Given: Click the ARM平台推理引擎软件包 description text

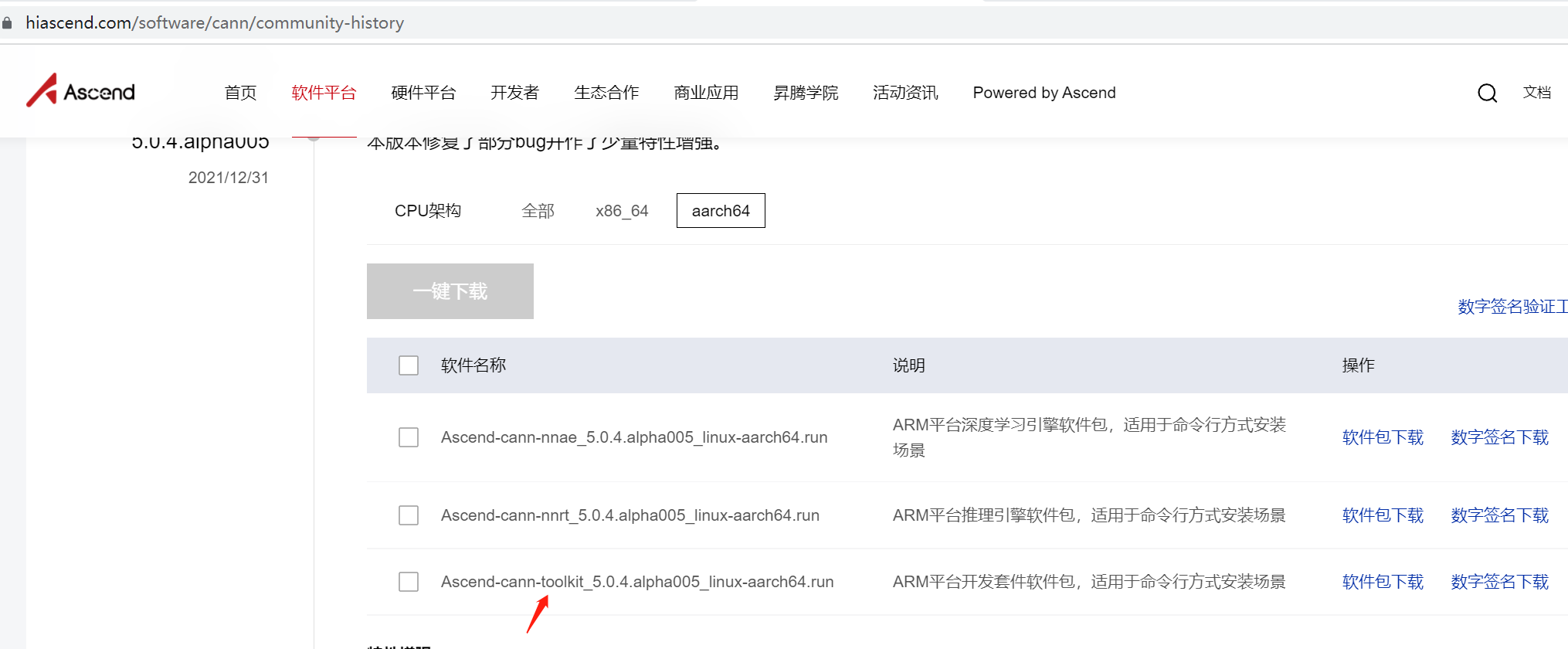Looking at the screenshot, I should point(1089,515).
